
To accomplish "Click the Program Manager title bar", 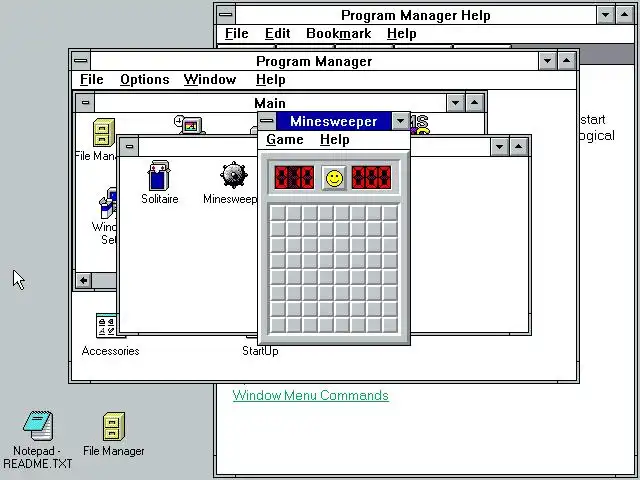I will click(x=314, y=61).
